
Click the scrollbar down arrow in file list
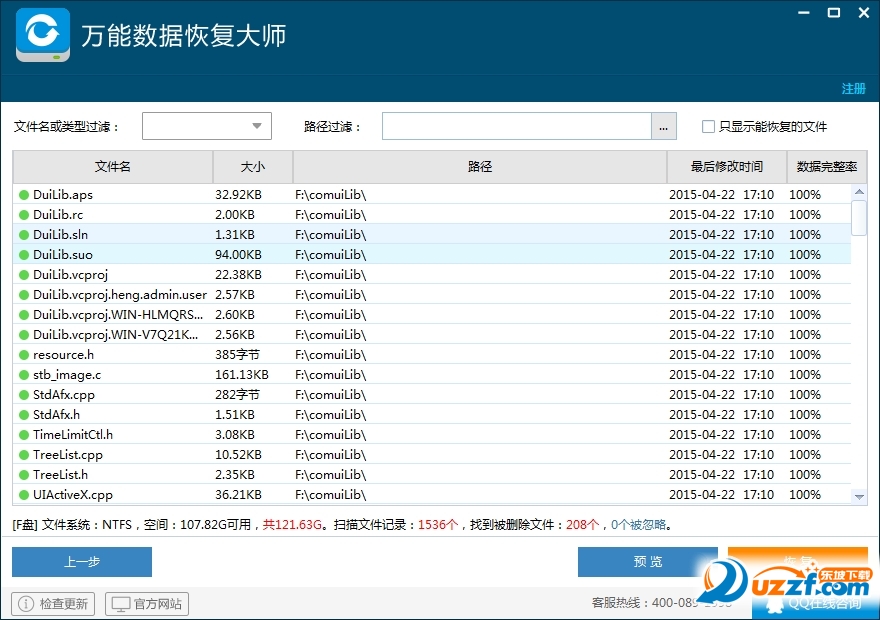click(859, 497)
